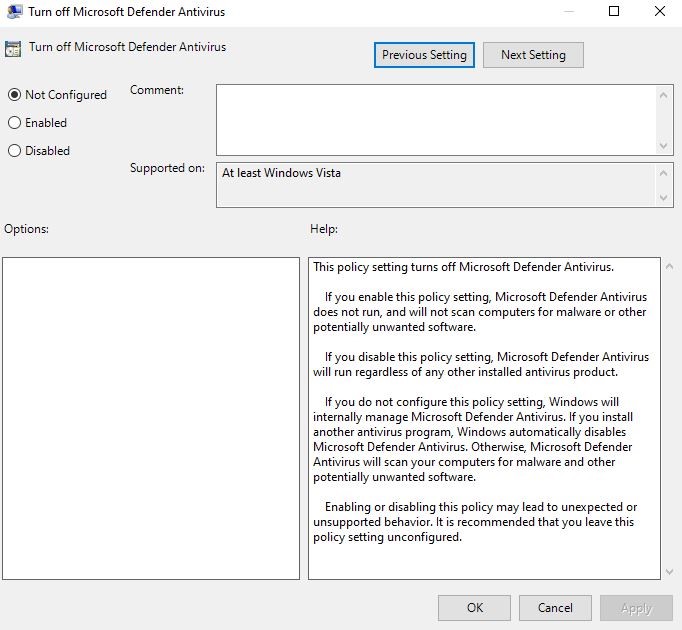Click the 'Help:' label
Image resolution: width=682 pixels, height=630 pixels.
pyautogui.click(x=324, y=229)
